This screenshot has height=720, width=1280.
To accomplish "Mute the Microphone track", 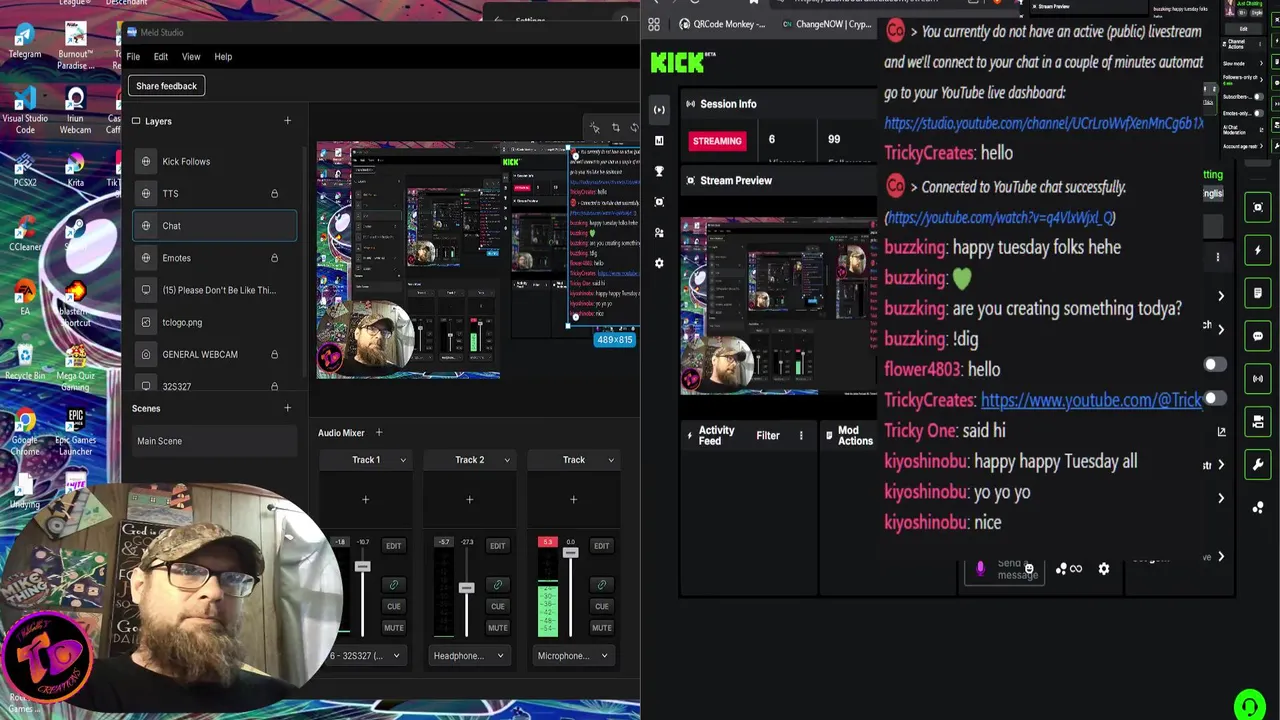I will (x=601, y=628).
